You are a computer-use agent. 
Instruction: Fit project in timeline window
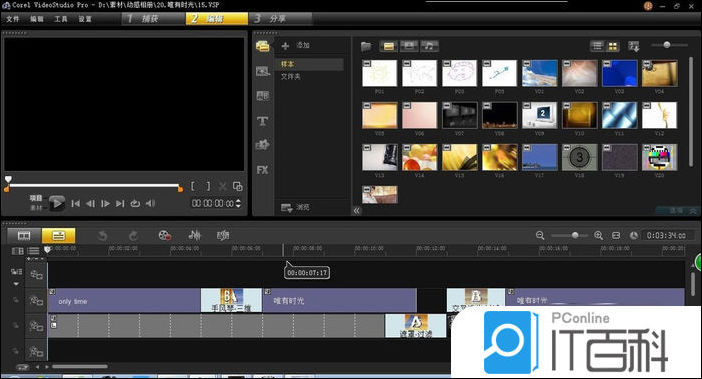point(616,235)
